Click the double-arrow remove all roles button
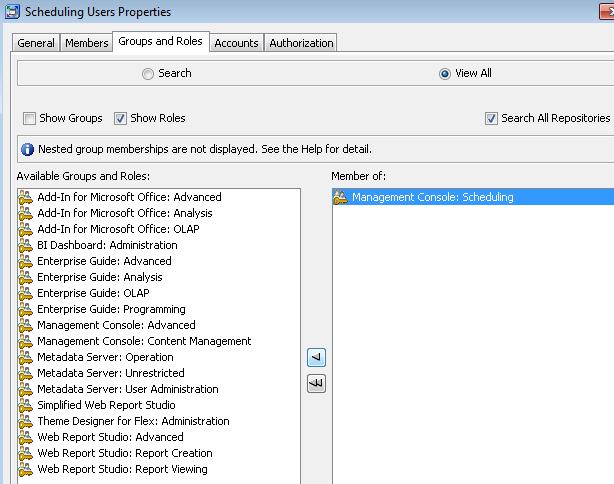The height and width of the screenshot is (484, 614). 316,384
